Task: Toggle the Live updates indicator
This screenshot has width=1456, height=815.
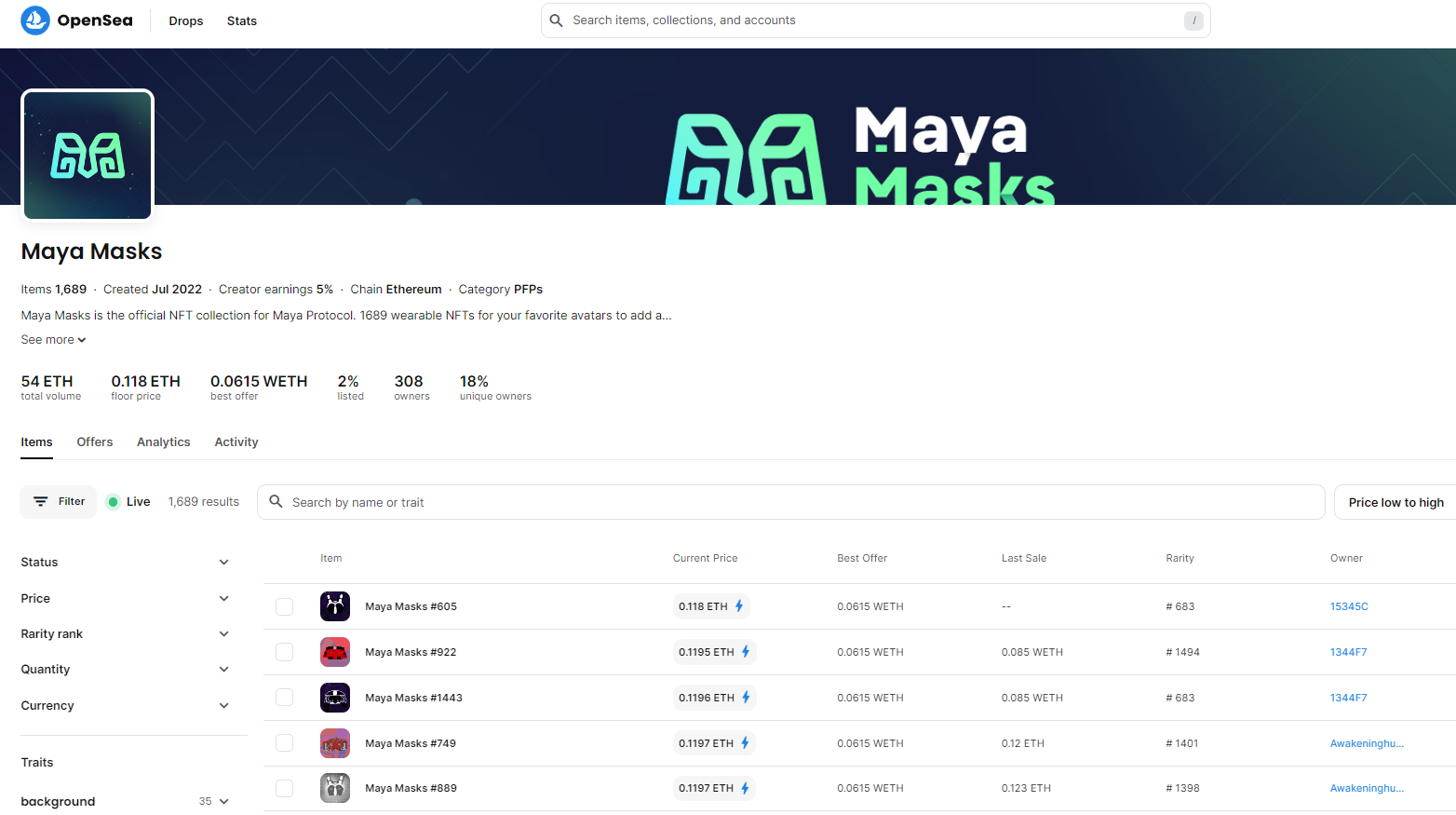Action: coord(128,502)
